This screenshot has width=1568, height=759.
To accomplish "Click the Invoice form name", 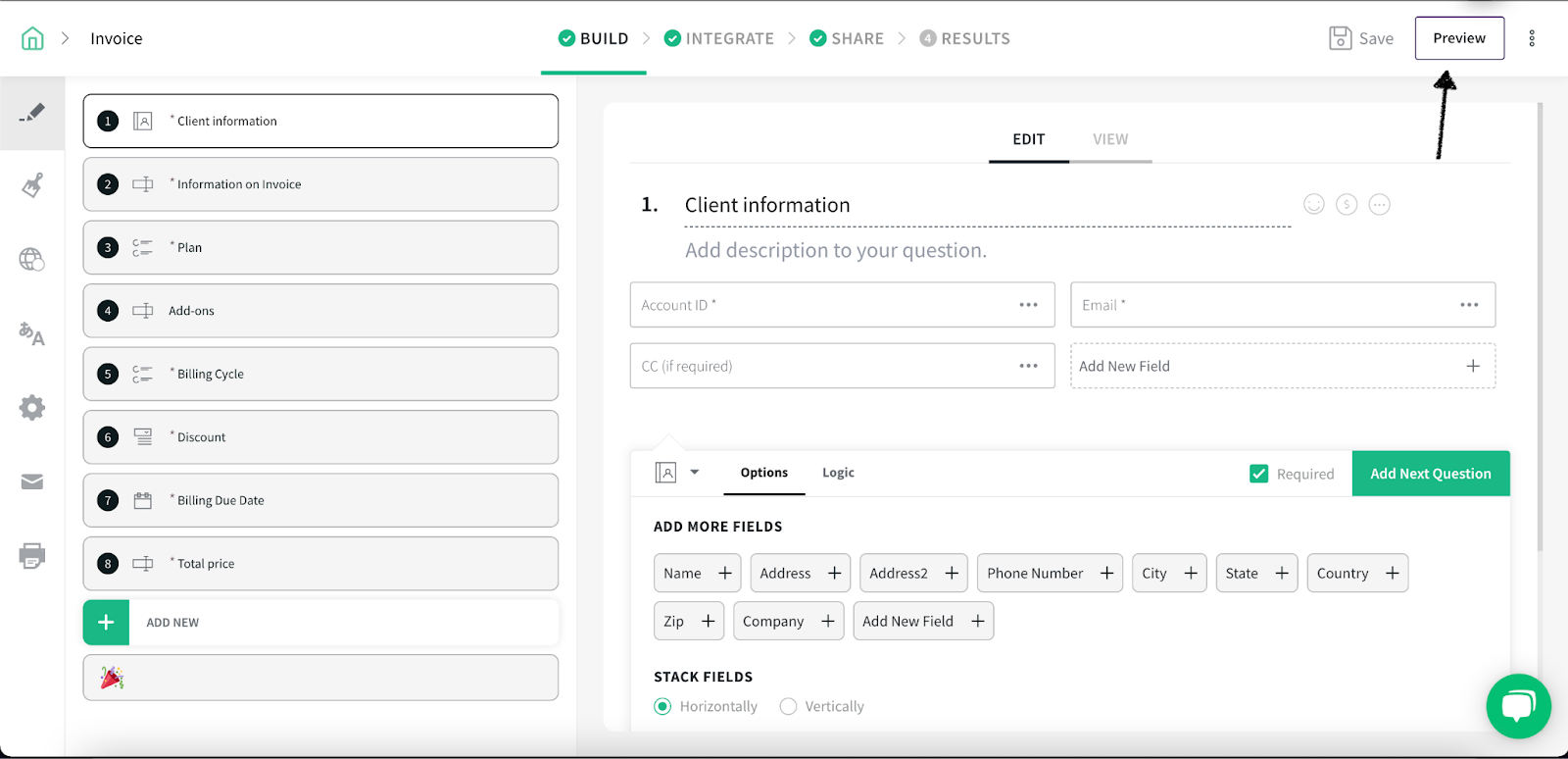I will tap(117, 38).
